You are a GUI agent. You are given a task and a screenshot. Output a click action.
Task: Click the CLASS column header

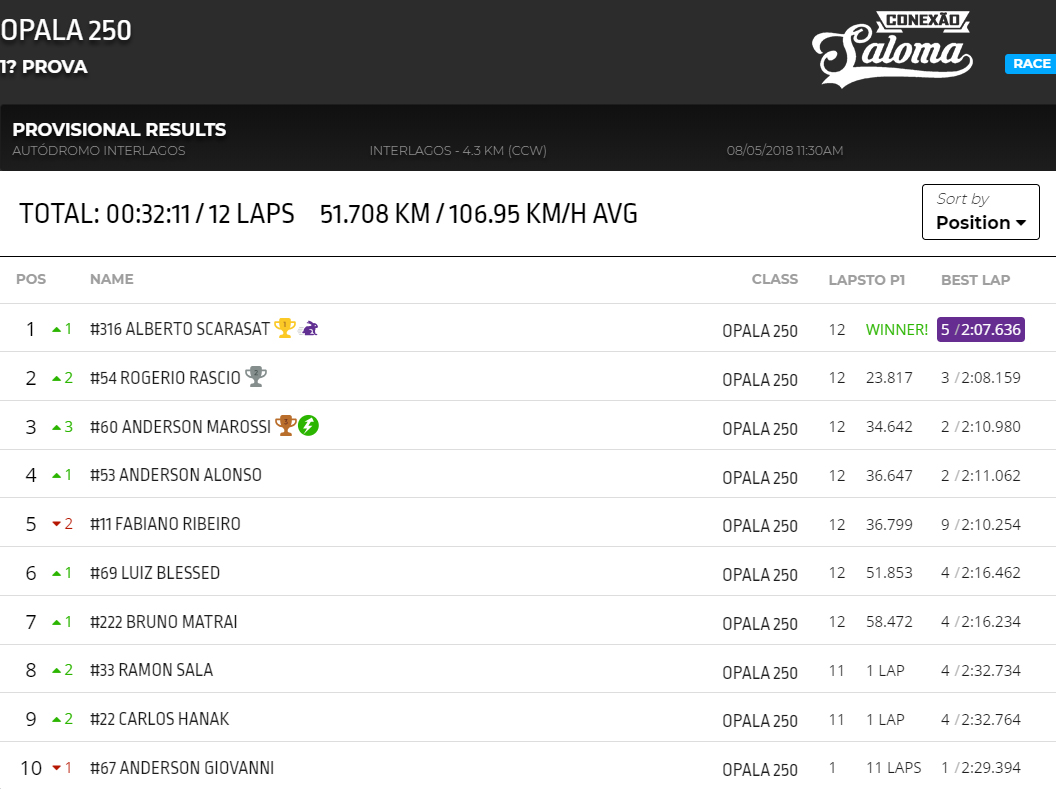(774, 280)
